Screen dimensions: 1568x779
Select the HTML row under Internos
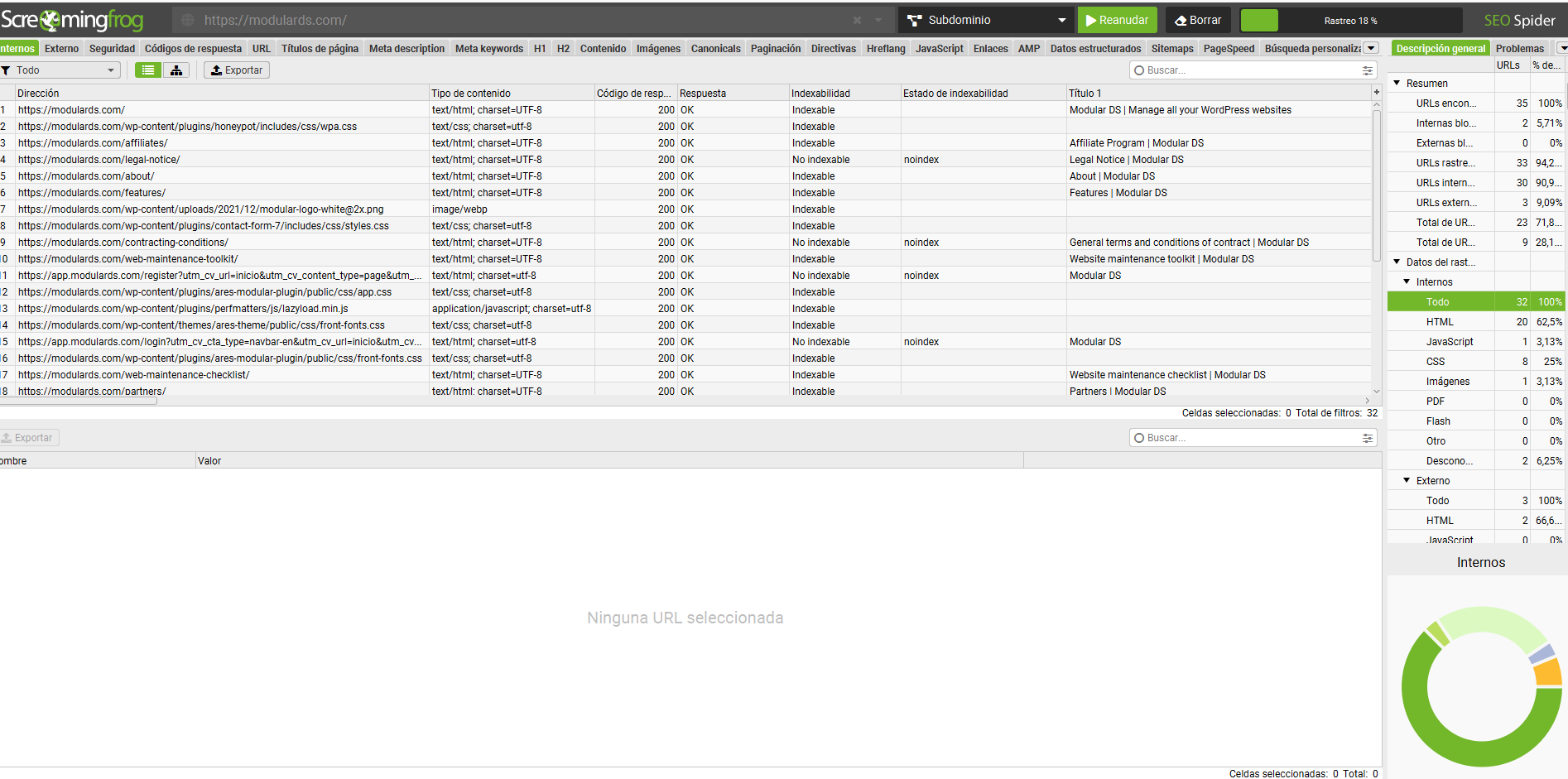click(x=1441, y=321)
